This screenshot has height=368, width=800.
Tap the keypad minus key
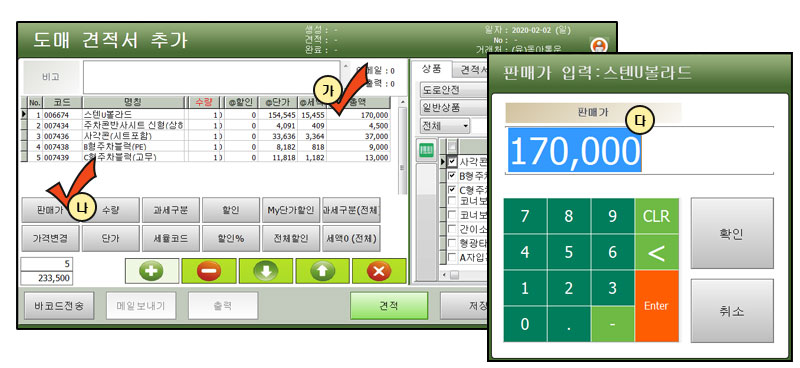[x=613, y=324]
